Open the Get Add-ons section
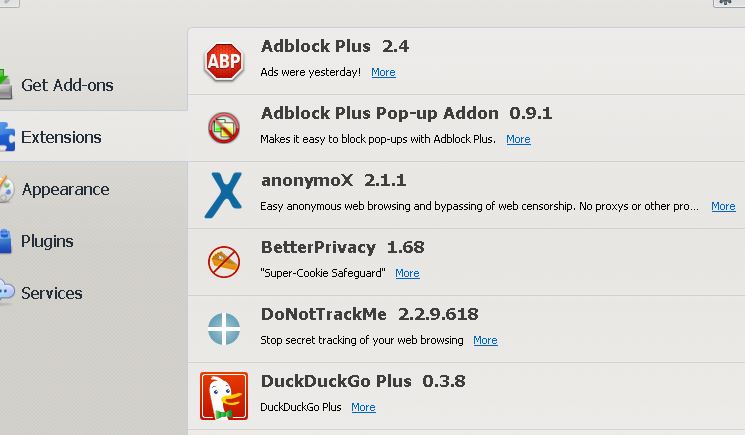 pos(67,85)
